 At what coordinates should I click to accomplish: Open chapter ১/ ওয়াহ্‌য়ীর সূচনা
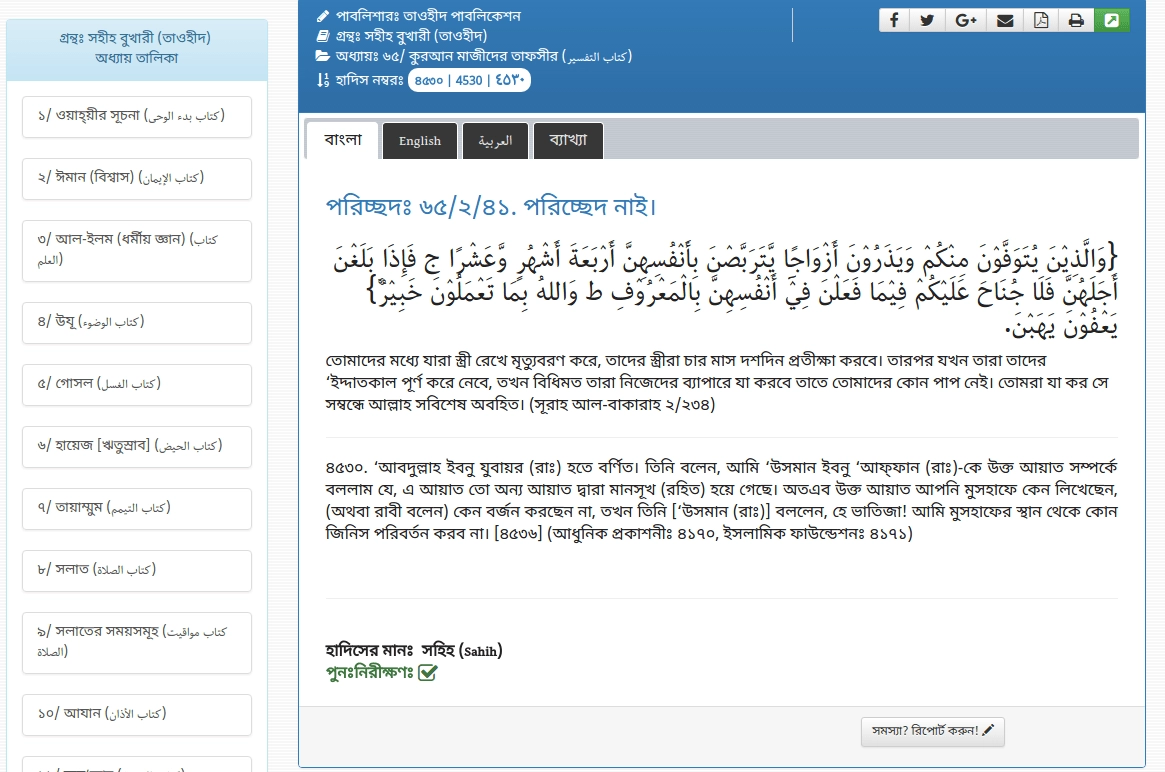pos(136,117)
